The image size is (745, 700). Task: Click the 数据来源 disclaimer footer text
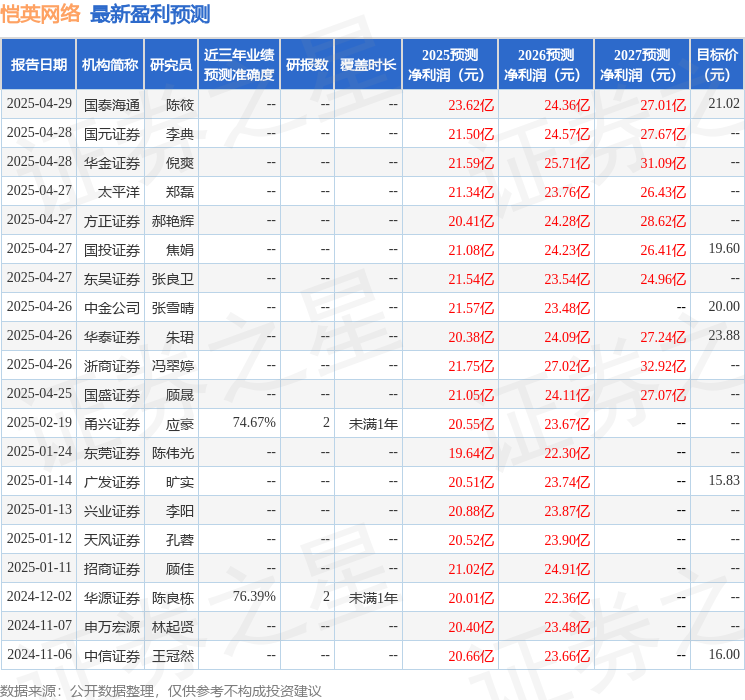tap(161, 690)
